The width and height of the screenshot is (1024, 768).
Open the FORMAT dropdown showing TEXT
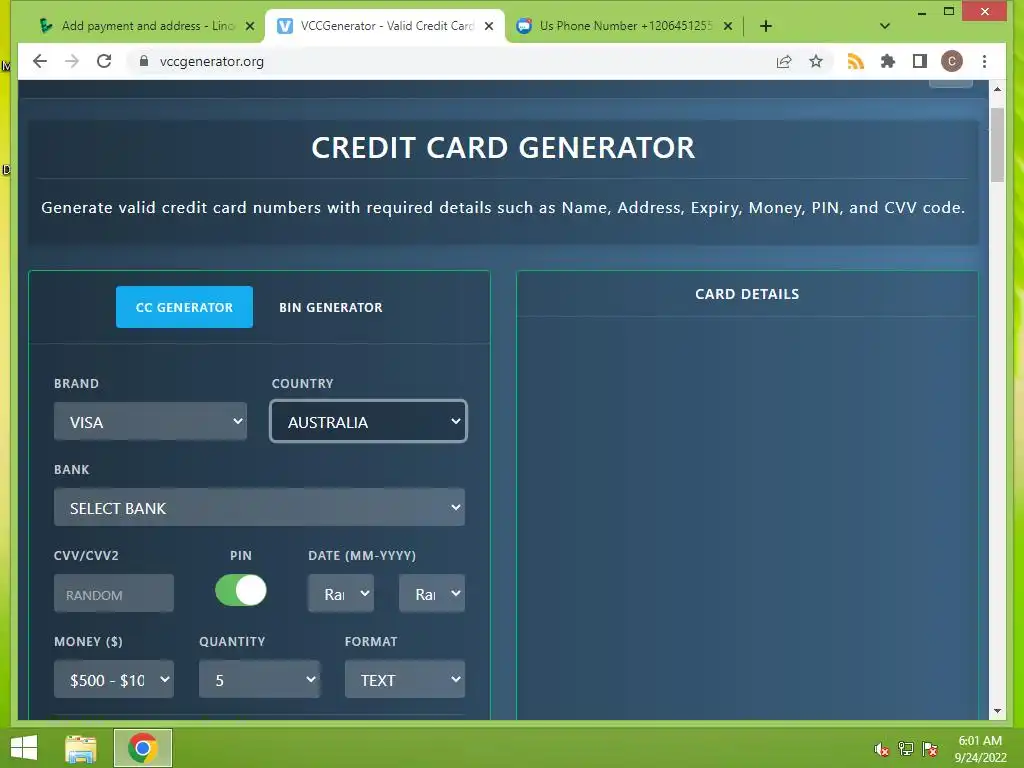tap(405, 680)
